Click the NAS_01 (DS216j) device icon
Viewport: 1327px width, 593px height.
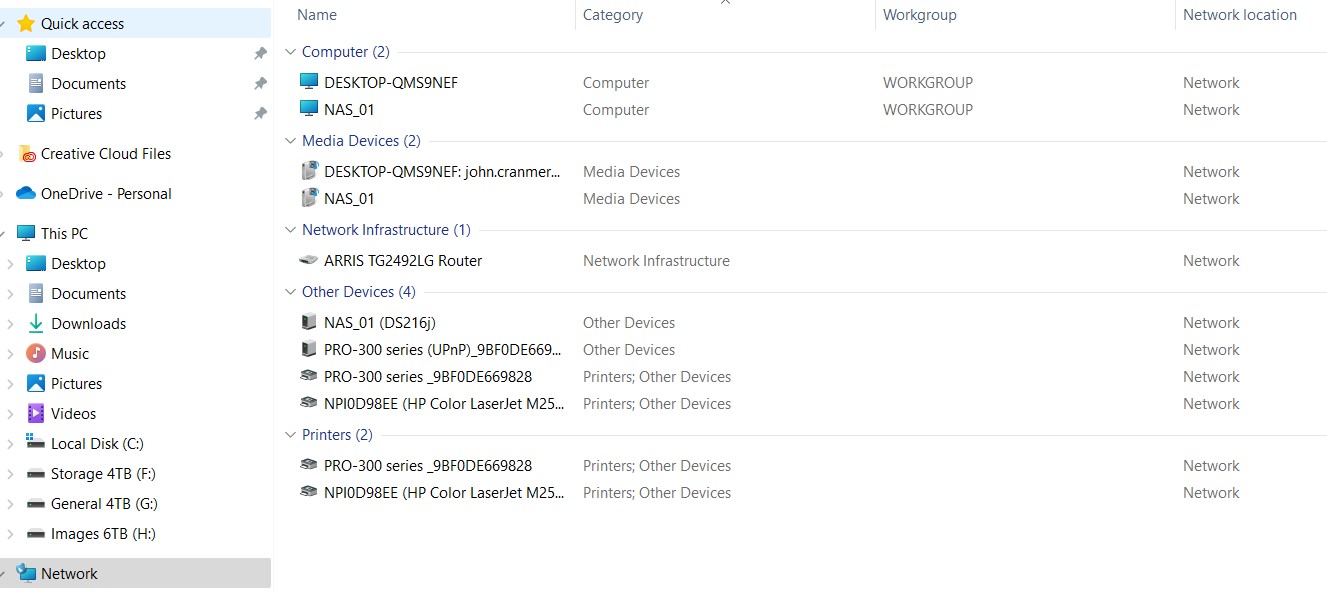[309, 323]
